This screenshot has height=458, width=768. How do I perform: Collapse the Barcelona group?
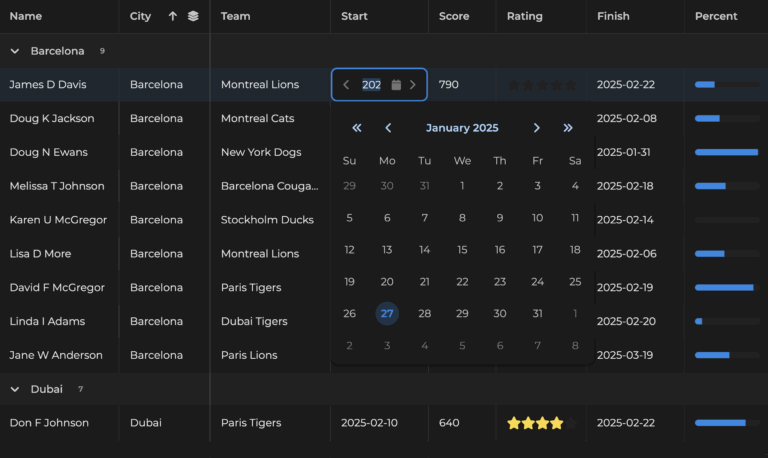click(15, 51)
